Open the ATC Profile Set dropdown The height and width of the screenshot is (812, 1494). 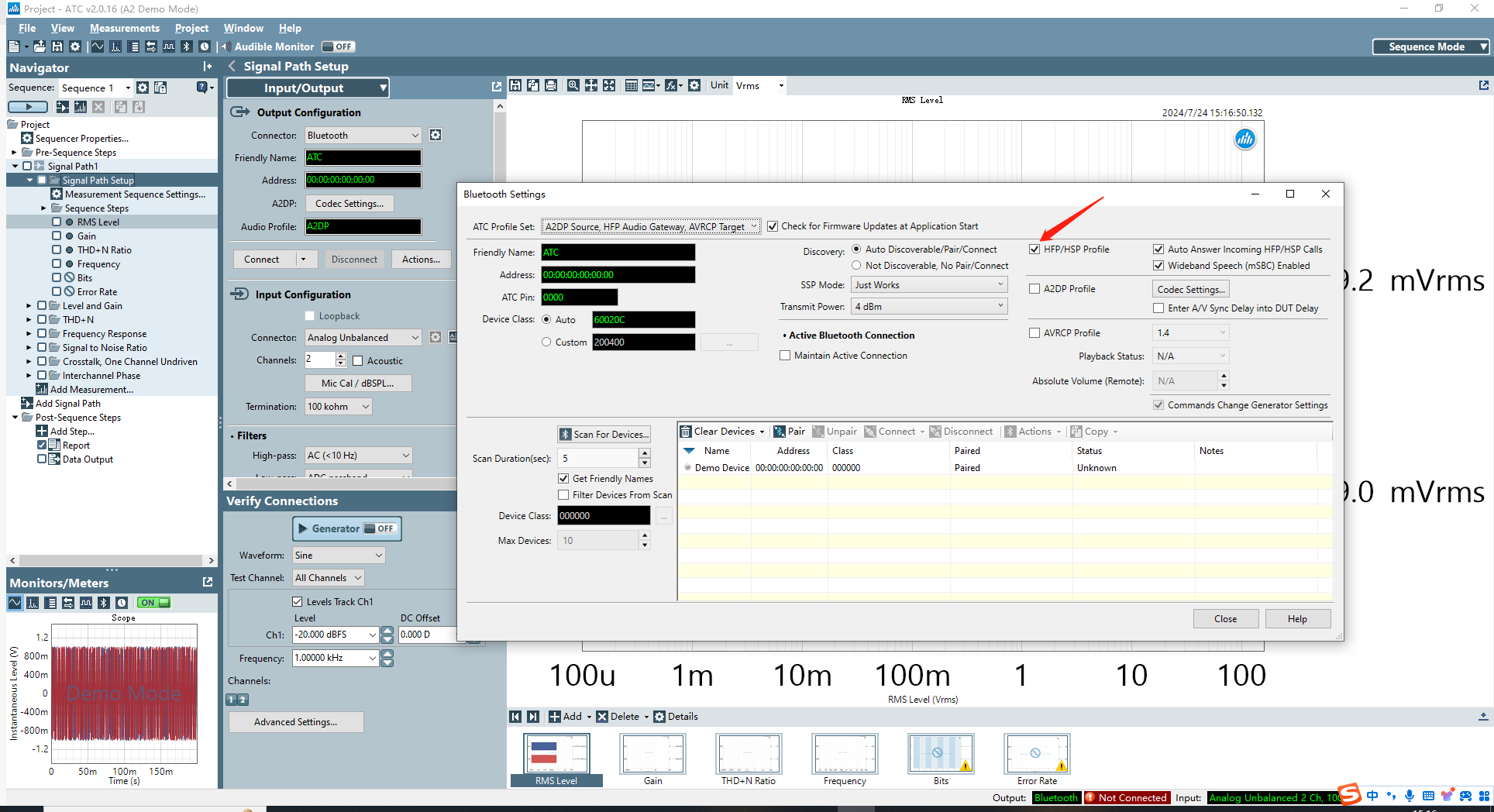click(651, 226)
